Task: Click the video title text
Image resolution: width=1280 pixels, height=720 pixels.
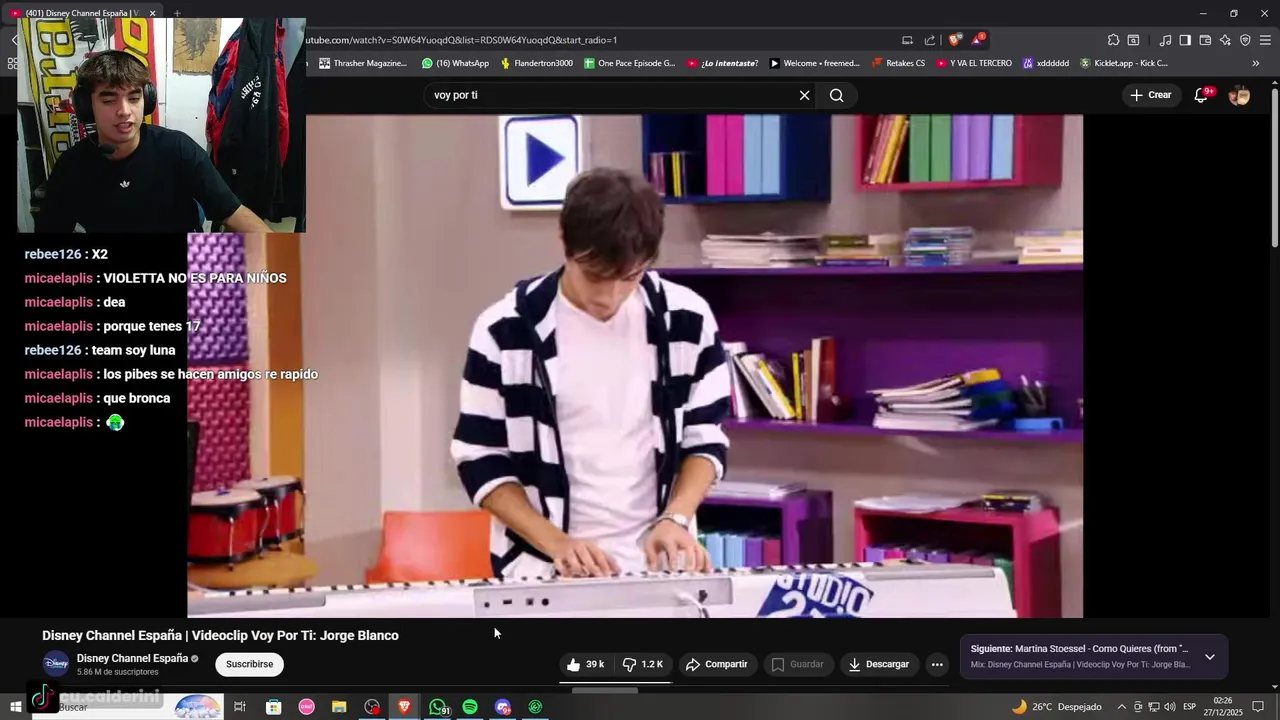Action: tap(220, 635)
